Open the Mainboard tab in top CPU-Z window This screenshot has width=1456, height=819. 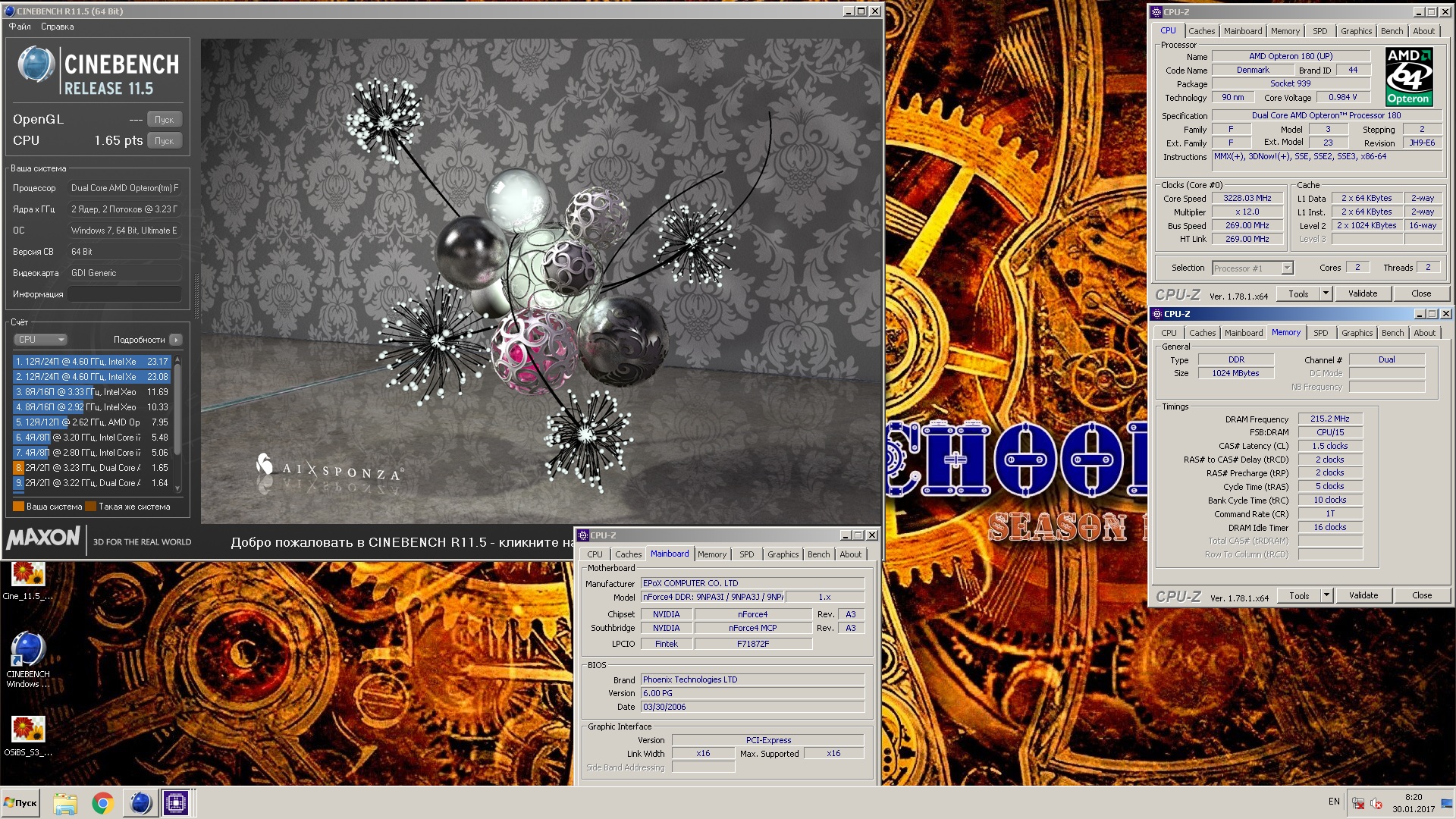[1243, 31]
